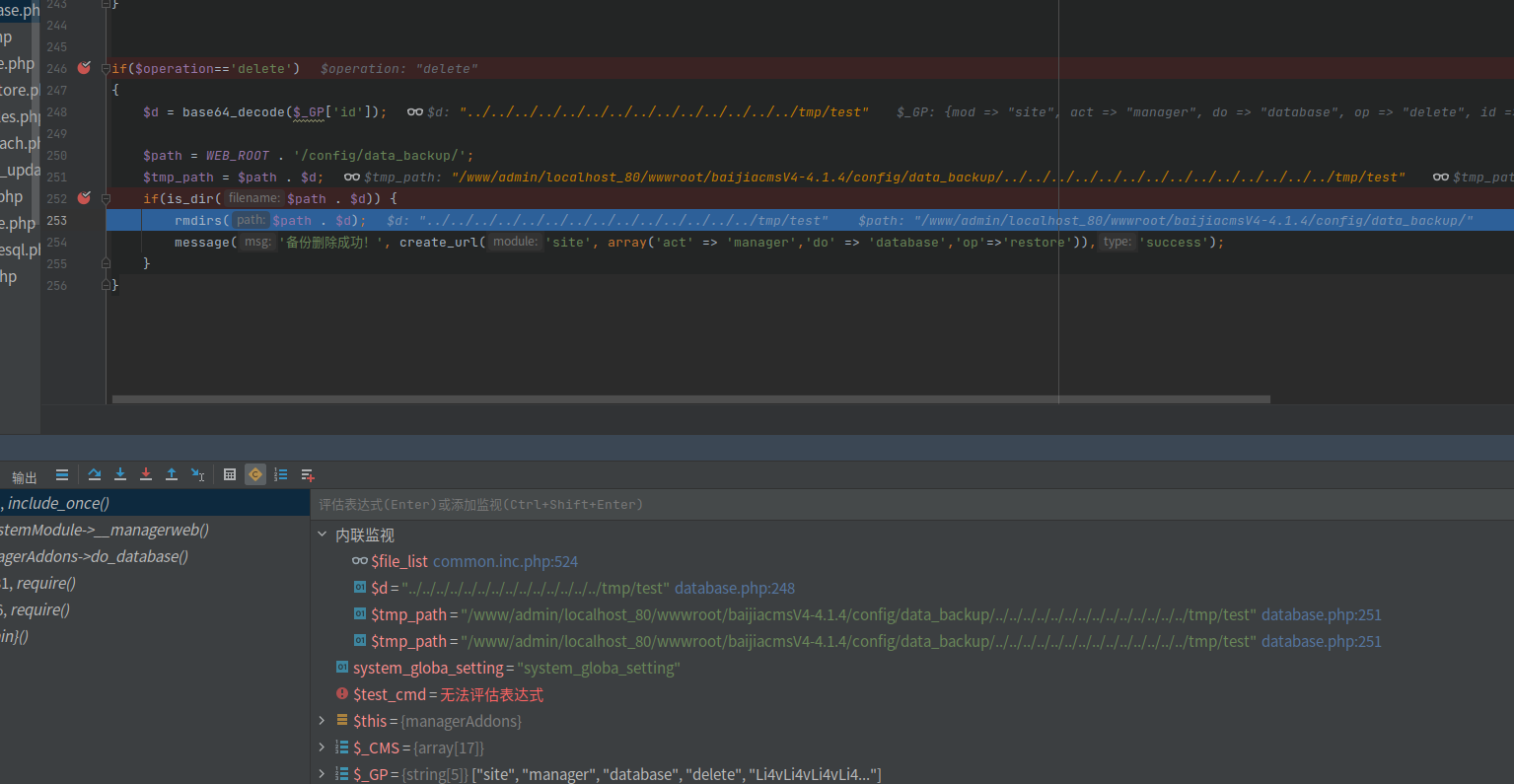Select the "1, require()" stack frame
The image size is (1514, 784).
[x=155, y=583]
